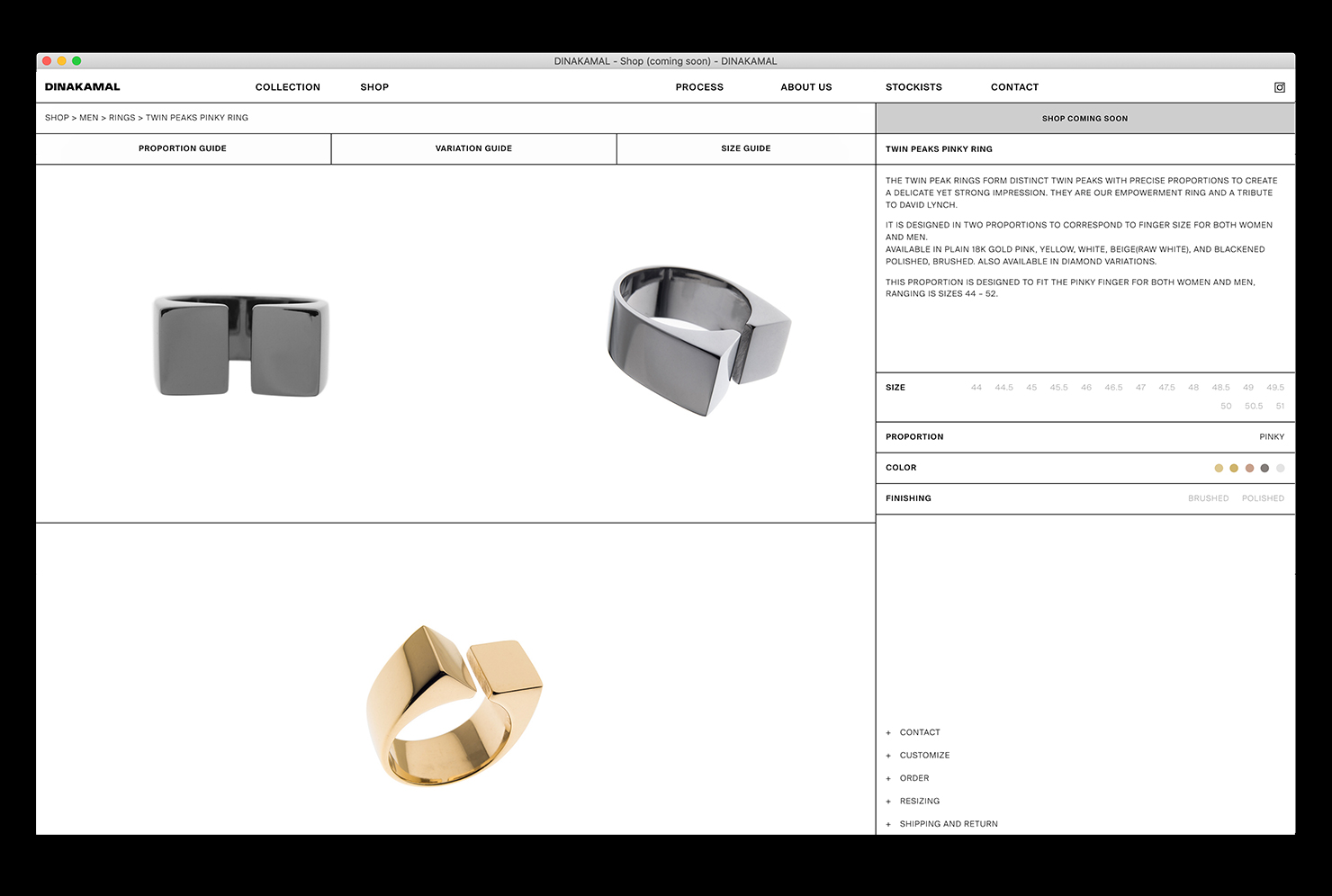Select the POLISHED finishing

click(1263, 498)
